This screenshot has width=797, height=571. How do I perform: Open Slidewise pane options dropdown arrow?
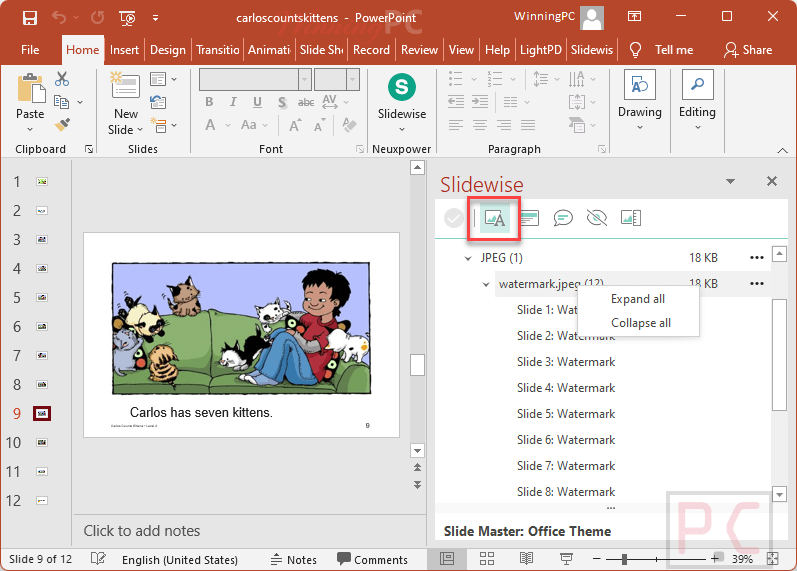[x=730, y=182]
